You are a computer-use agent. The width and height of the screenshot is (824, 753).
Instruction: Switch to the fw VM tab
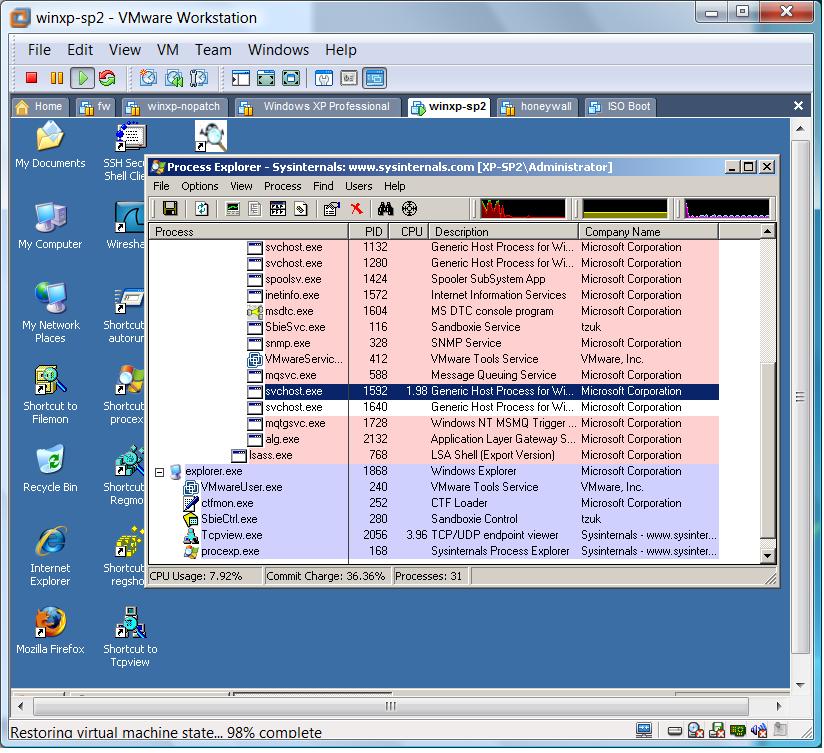click(x=96, y=107)
